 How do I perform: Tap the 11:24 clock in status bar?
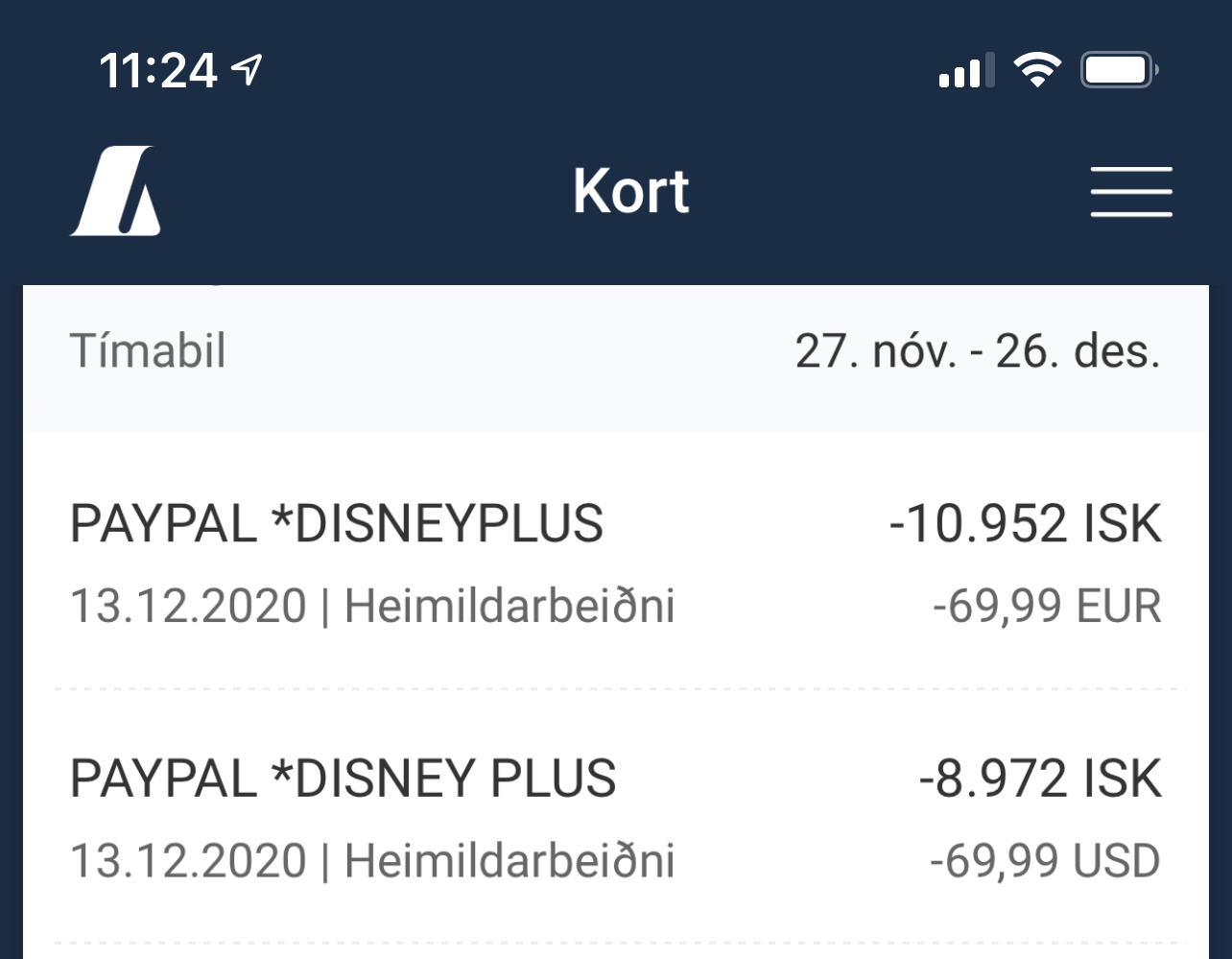tap(158, 70)
